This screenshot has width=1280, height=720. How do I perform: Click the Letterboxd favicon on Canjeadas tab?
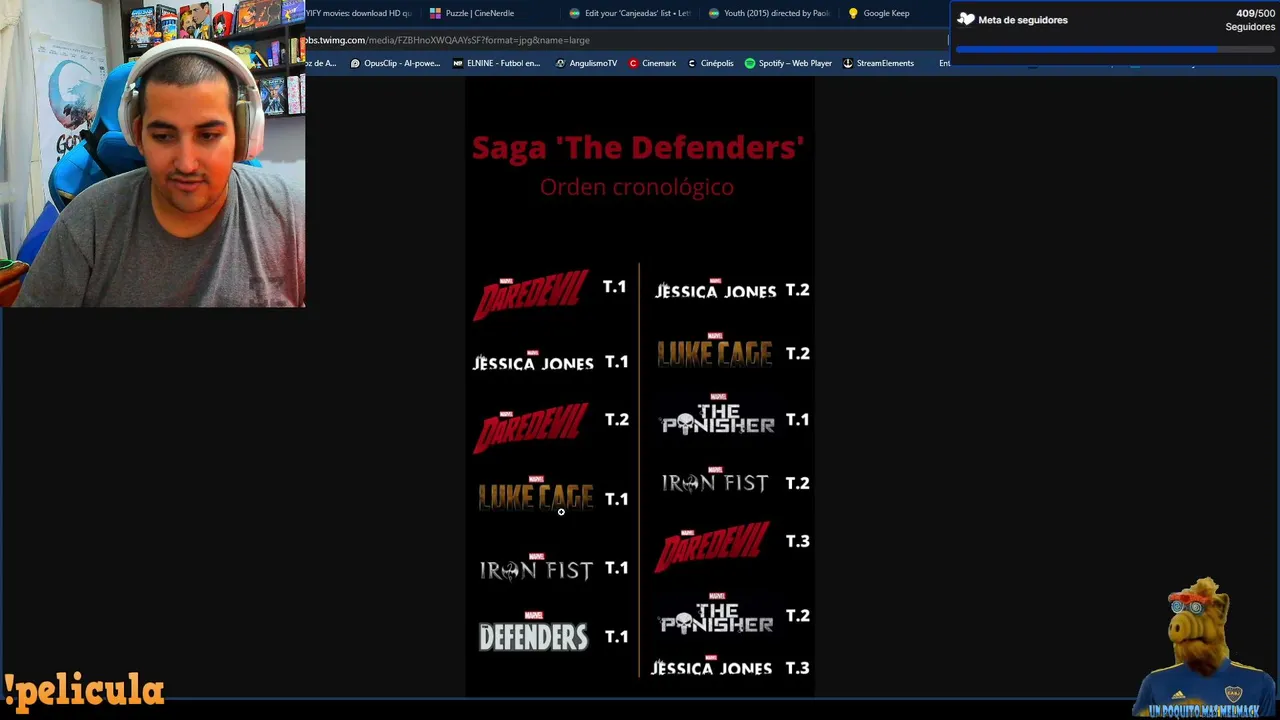574,13
